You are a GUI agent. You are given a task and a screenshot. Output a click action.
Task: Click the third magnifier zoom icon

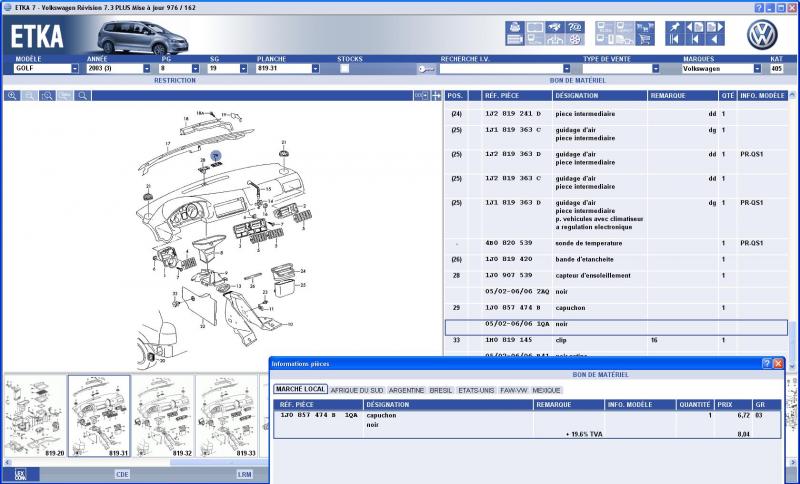click(x=47, y=95)
